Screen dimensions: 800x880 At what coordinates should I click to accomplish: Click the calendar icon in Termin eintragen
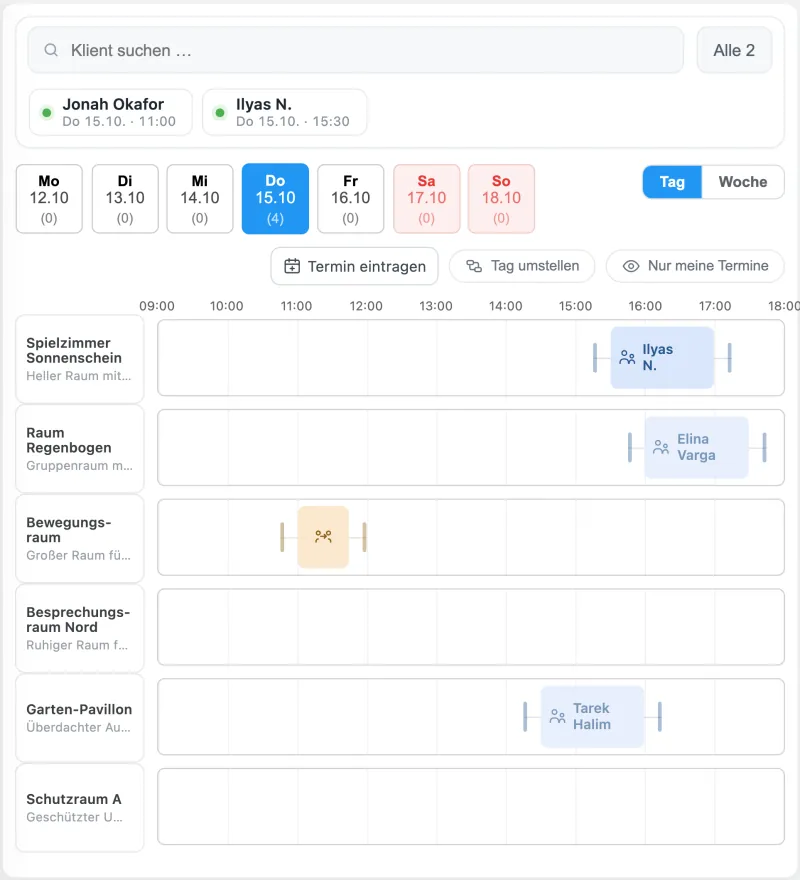coord(292,266)
